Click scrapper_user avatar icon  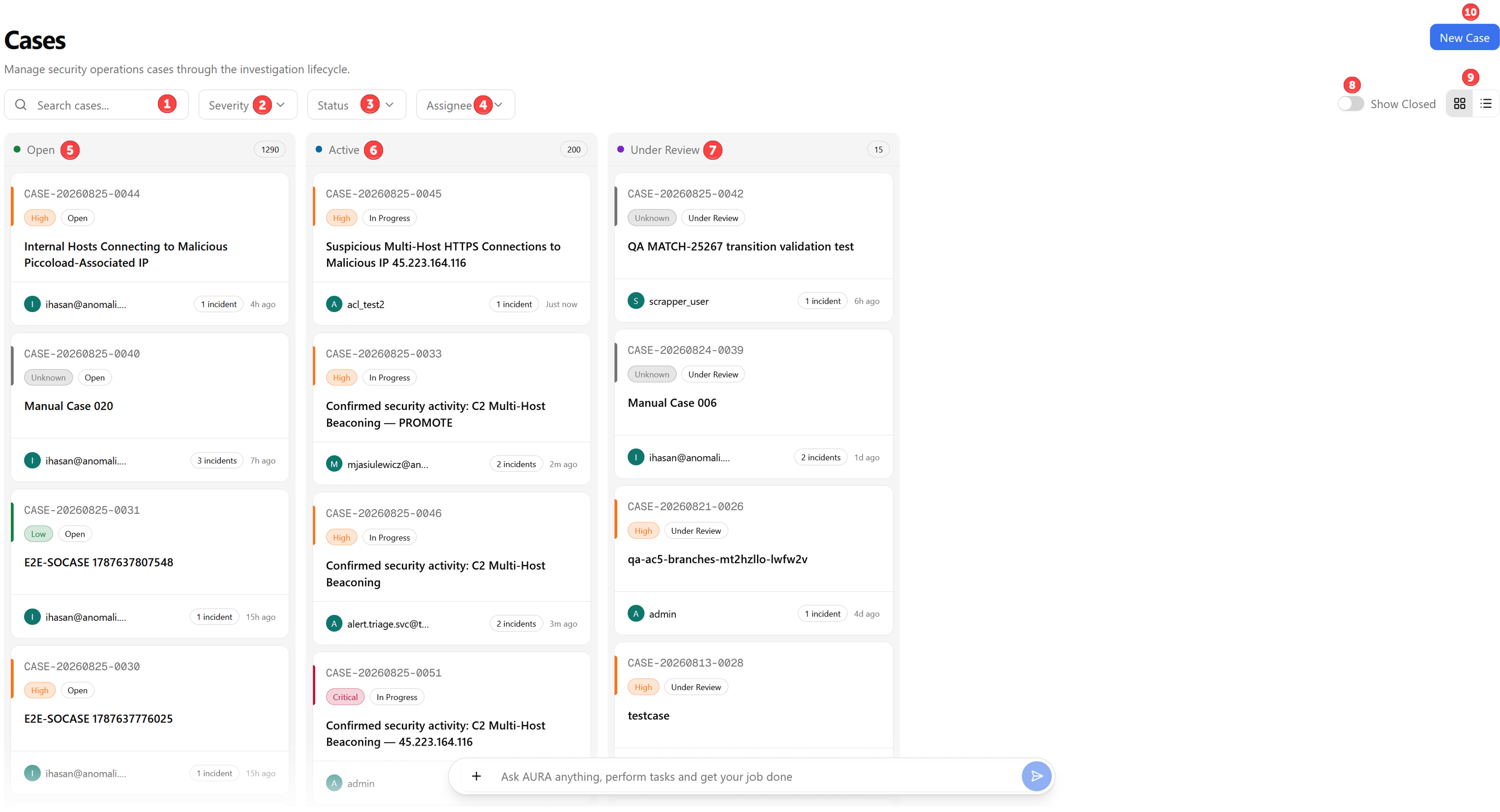pos(636,301)
